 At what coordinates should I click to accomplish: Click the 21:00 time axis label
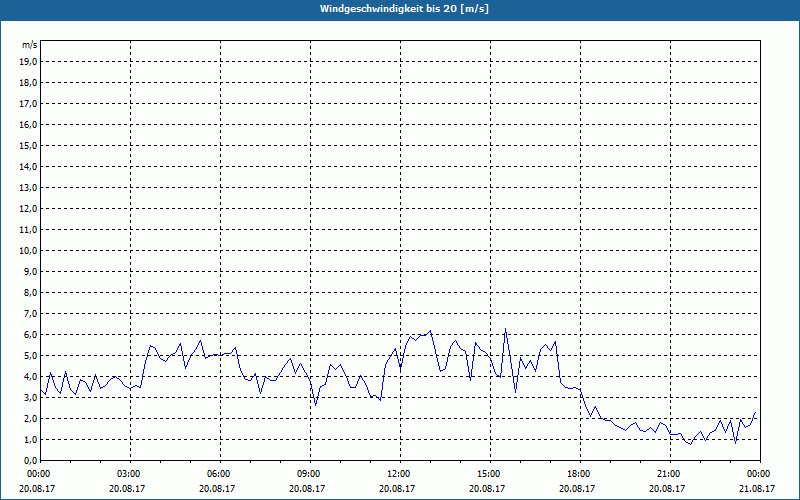tap(670, 474)
